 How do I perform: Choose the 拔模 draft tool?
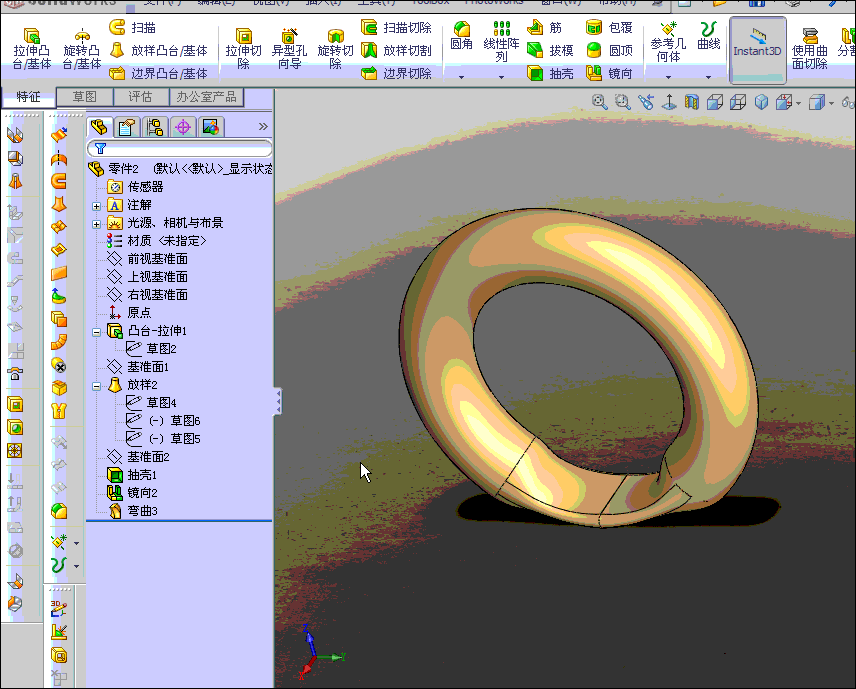pyautogui.click(x=550, y=50)
